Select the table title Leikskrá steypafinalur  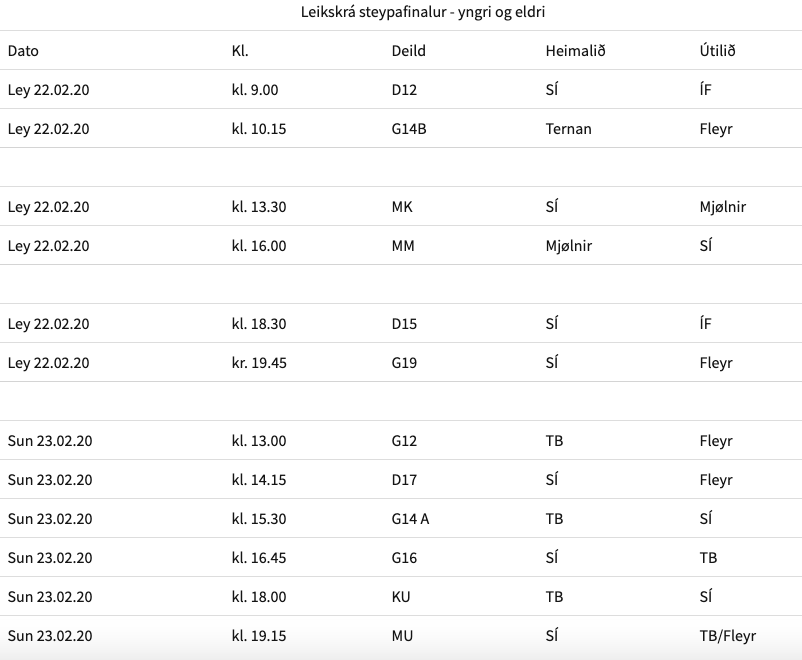pos(423,12)
